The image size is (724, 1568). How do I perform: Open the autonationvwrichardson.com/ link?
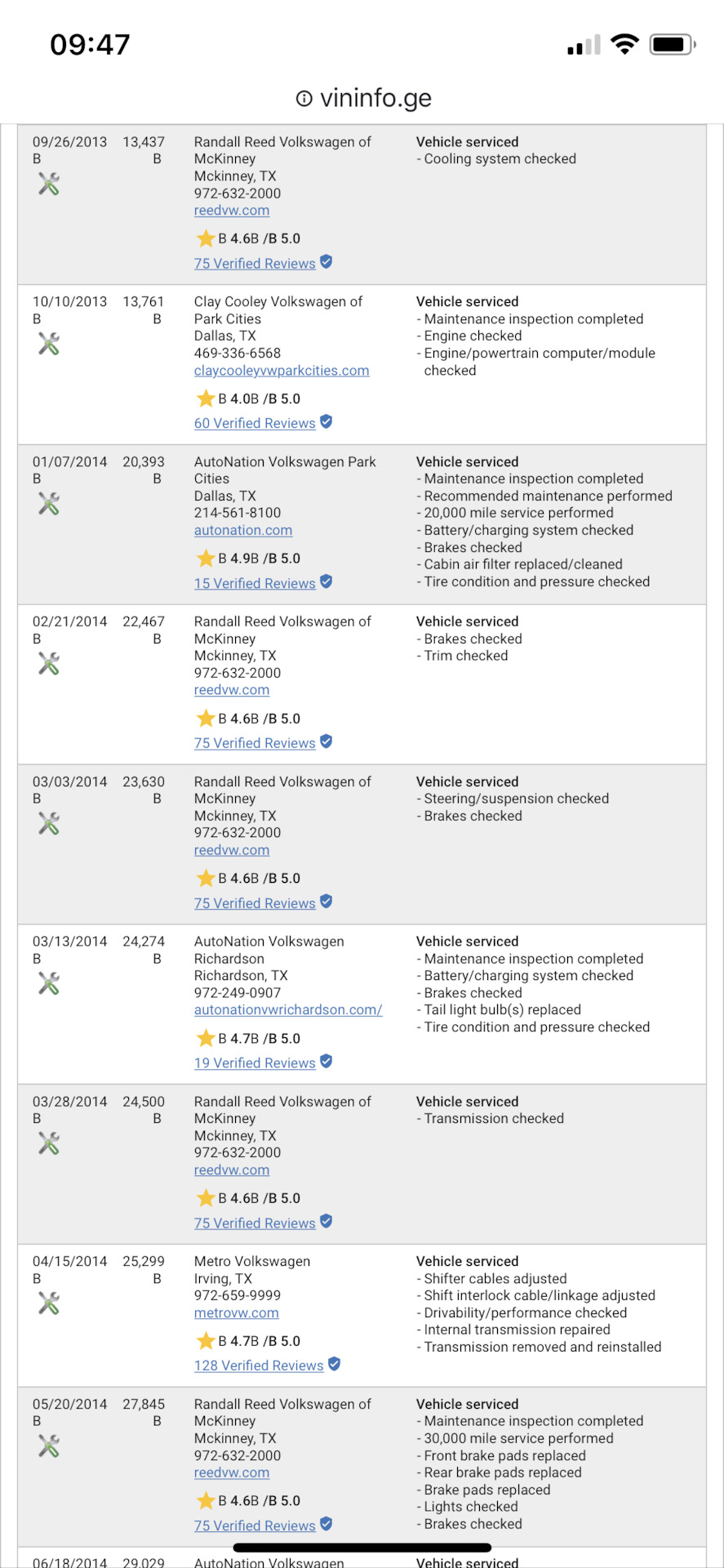coord(288,1009)
